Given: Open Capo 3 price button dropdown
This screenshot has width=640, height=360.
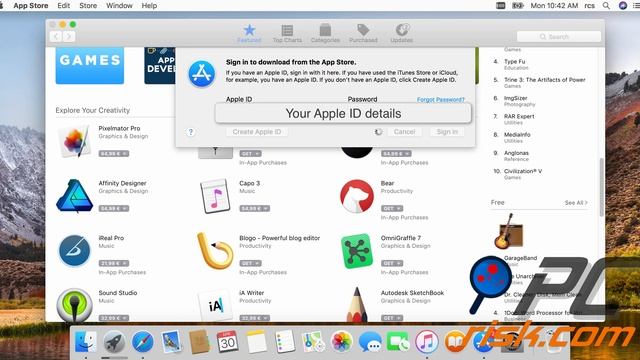Looking at the screenshot, I should [254, 209].
